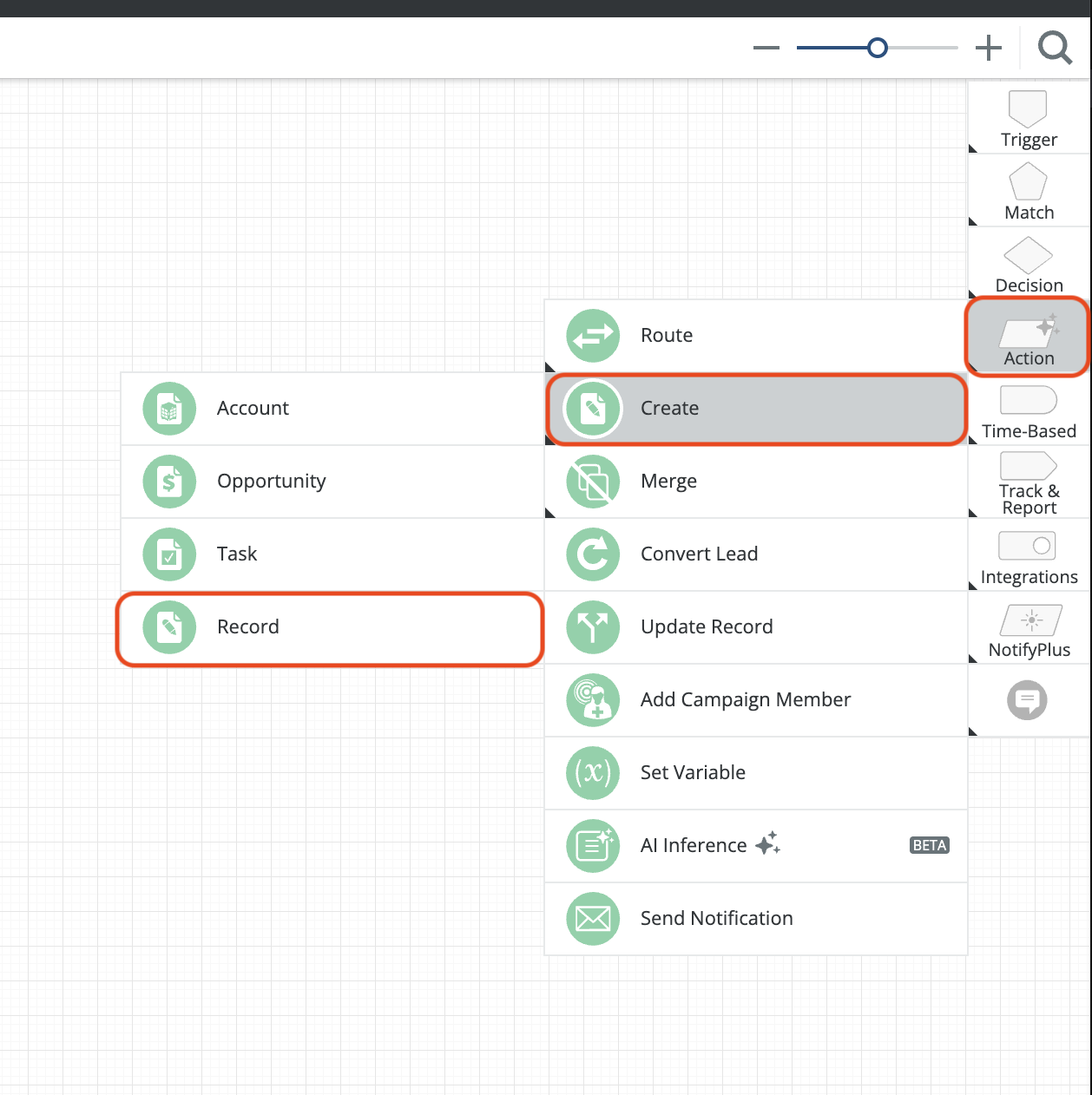The width and height of the screenshot is (1092, 1095).
Task: Select the AI Inference beta action
Action: click(x=755, y=845)
